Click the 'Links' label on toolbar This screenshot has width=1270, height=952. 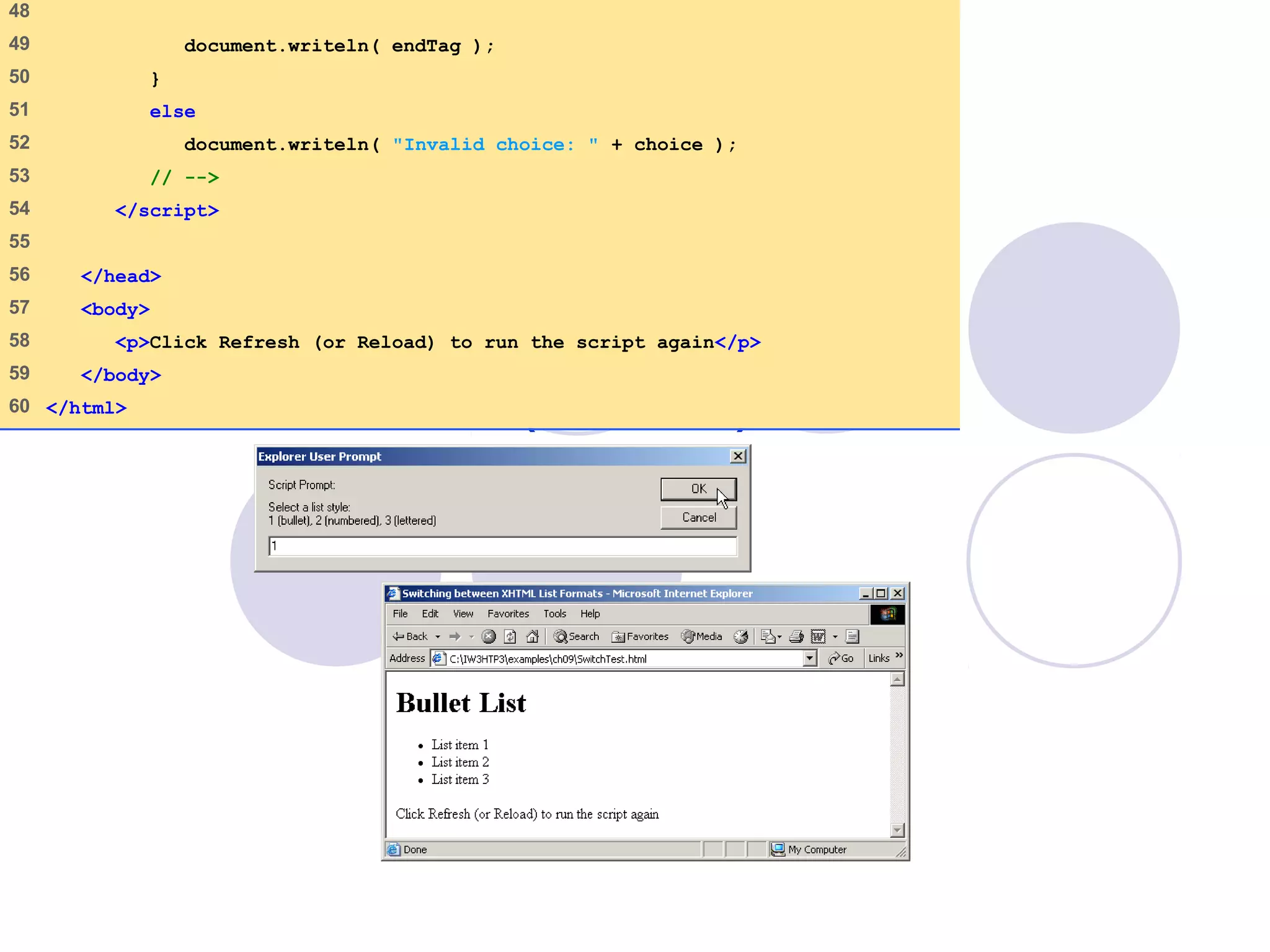[879, 658]
